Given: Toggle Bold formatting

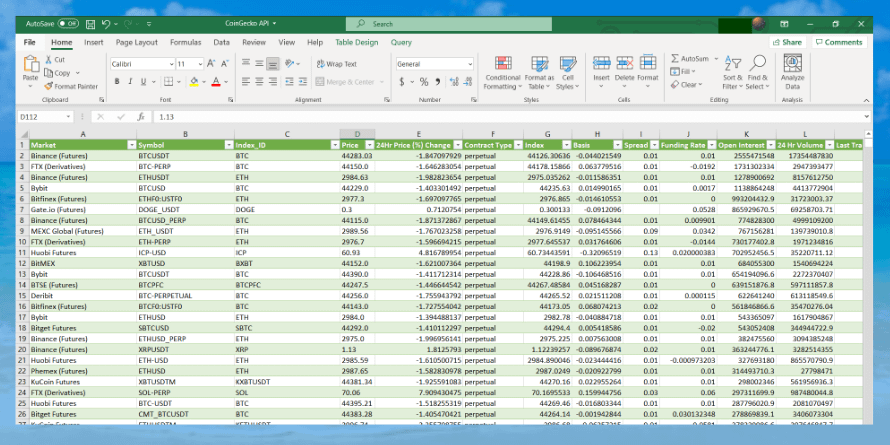Looking at the screenshot, I should point(116,81).
